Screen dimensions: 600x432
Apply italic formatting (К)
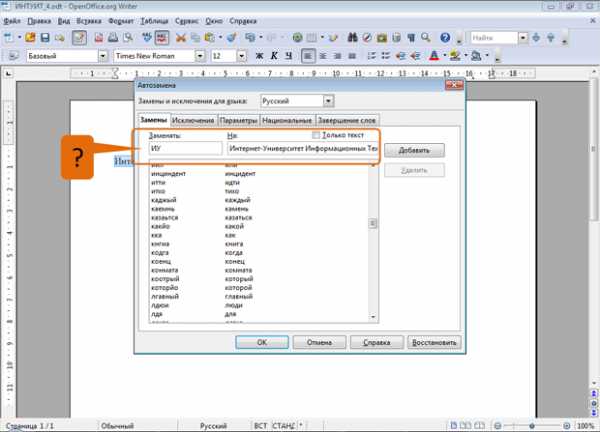274,56
